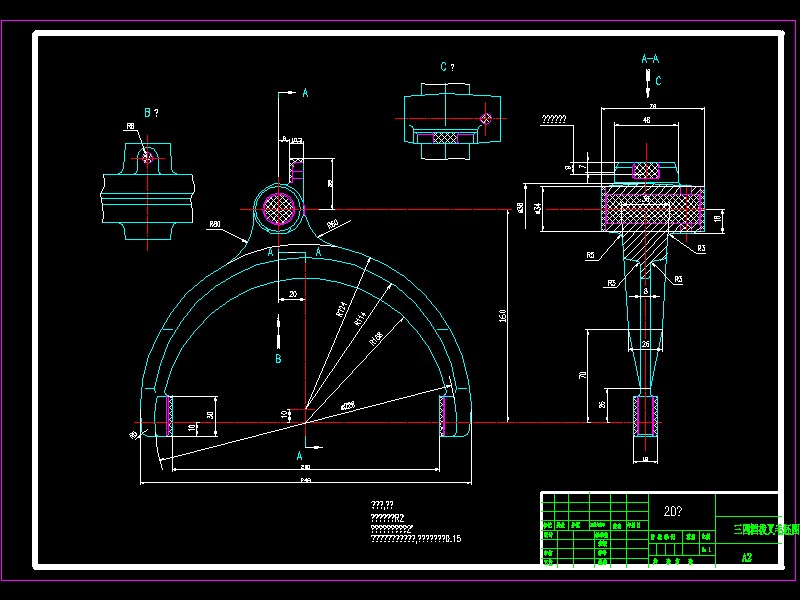Select the 46 width dimension text
800x600 pixels.
click(x=646, y=120)
